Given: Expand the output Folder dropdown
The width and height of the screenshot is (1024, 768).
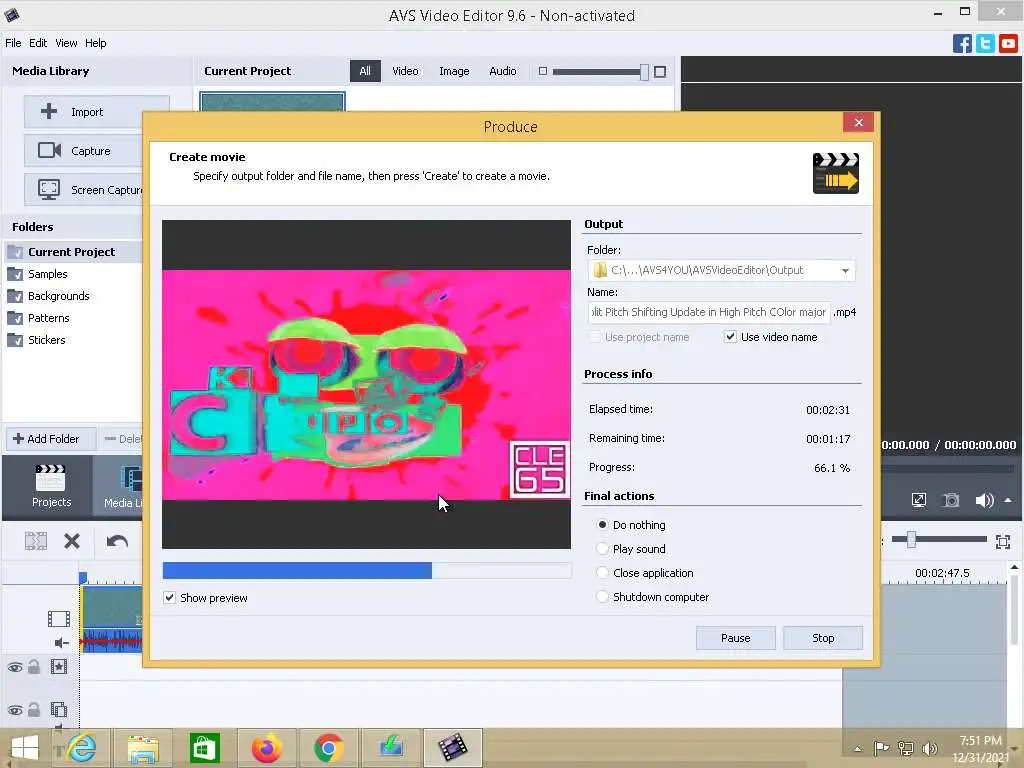Looking at the screenshot, I should tap(845, 270).
